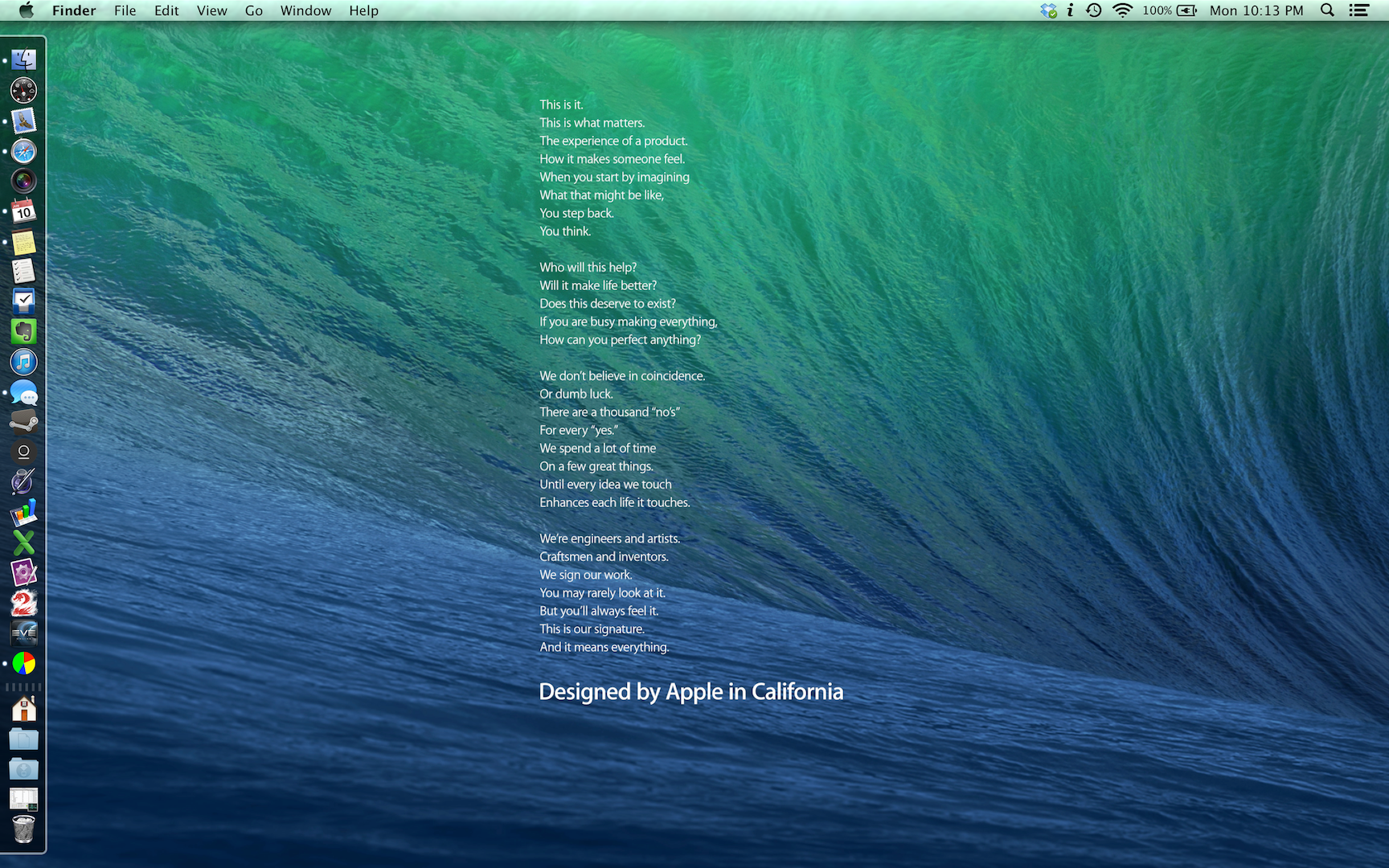Screen dimensions: 1389x868
Task: Open the Go menu
Action: [254, 10]
